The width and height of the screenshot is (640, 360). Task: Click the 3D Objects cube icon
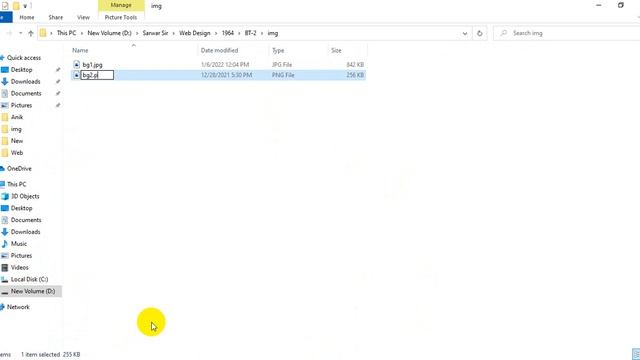click(x=4, y=196)
